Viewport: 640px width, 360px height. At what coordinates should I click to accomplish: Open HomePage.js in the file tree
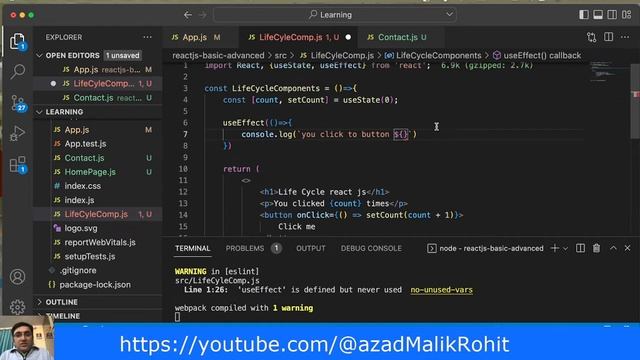[98, 172]
